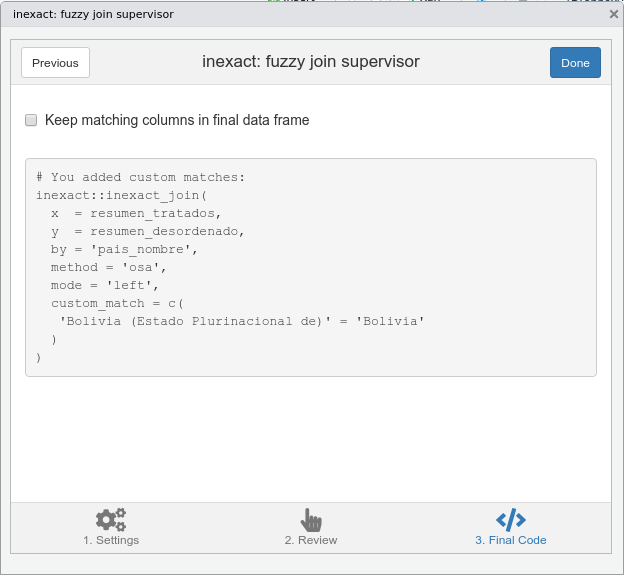This screenshot has height=575, width=624.
Task: Click the "by = 'pais_nombre'" code line
Action: click(x=124, y=249)
